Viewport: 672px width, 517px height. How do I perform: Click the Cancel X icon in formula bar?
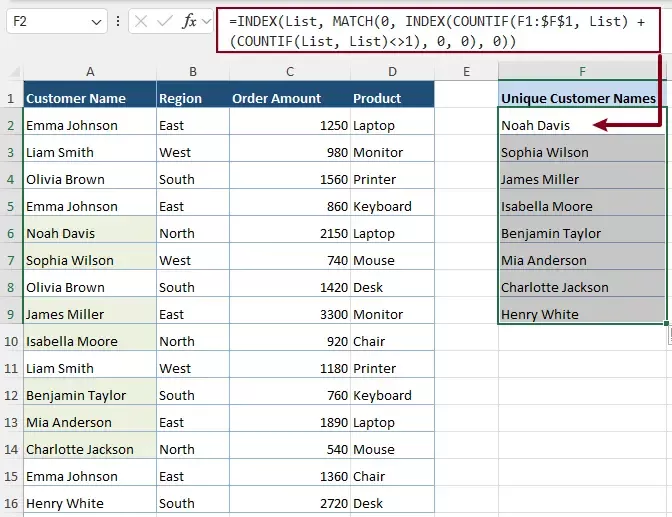[141, 21]
